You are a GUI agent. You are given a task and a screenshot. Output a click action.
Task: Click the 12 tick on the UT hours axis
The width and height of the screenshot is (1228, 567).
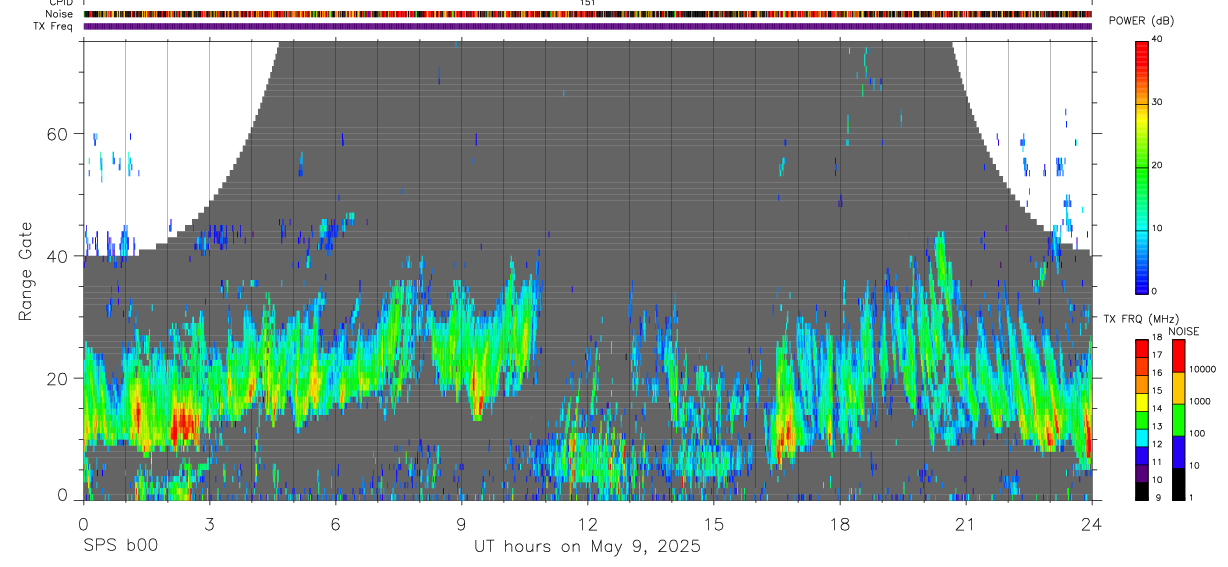click(587, 524)
